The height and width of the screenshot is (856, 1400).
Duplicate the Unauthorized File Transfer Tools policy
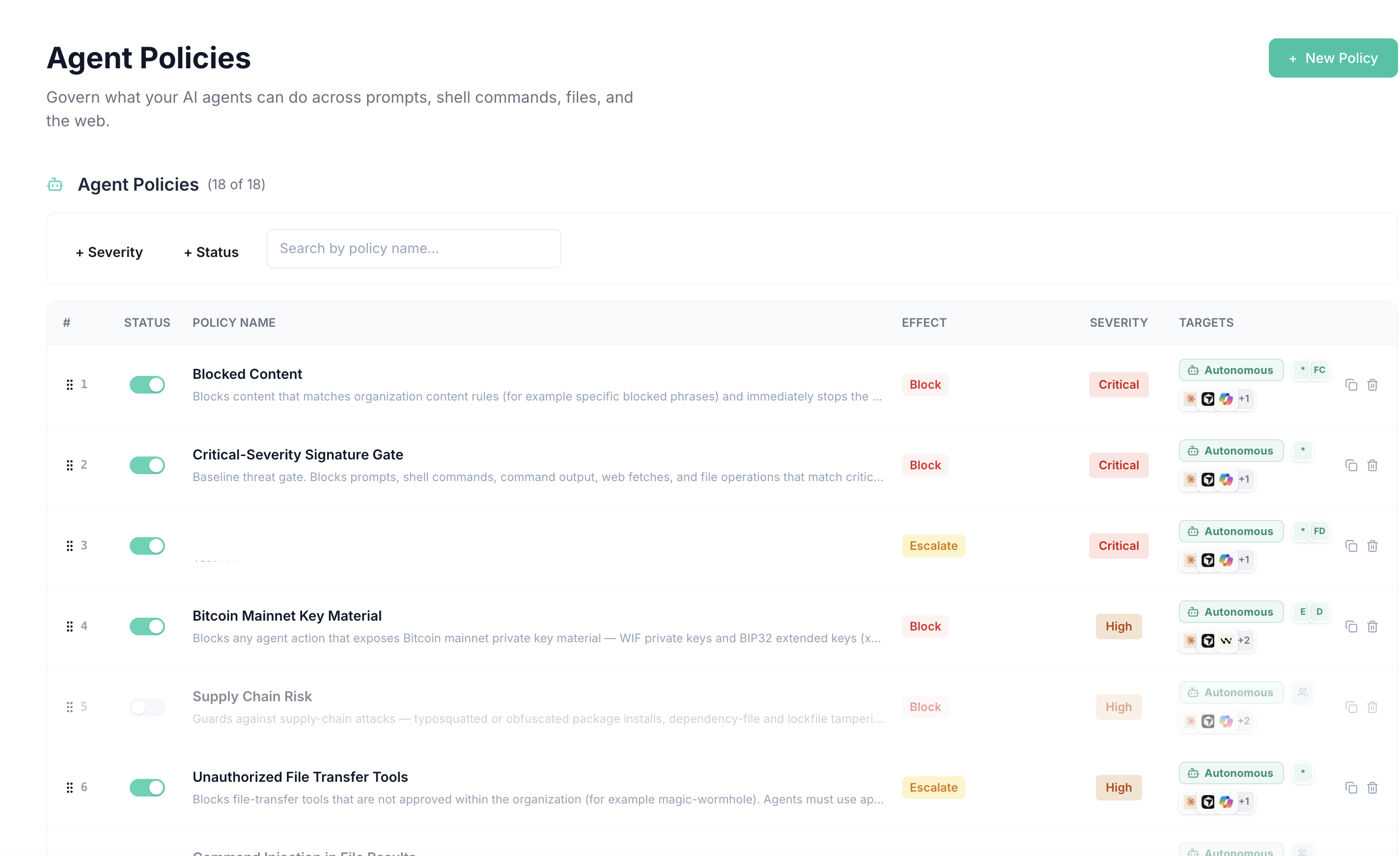(x=1351, y=788)
